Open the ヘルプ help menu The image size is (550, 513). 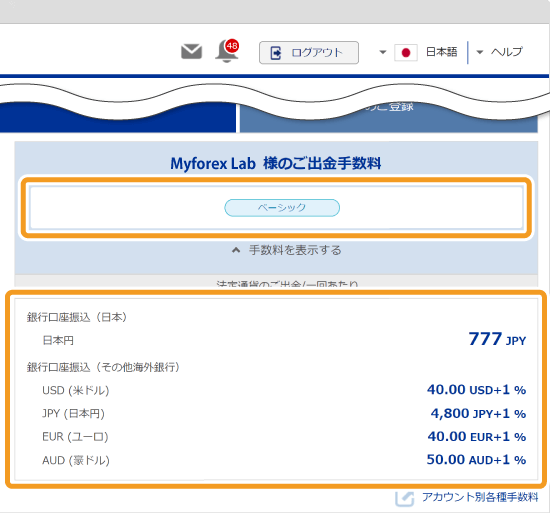point(507,52)
